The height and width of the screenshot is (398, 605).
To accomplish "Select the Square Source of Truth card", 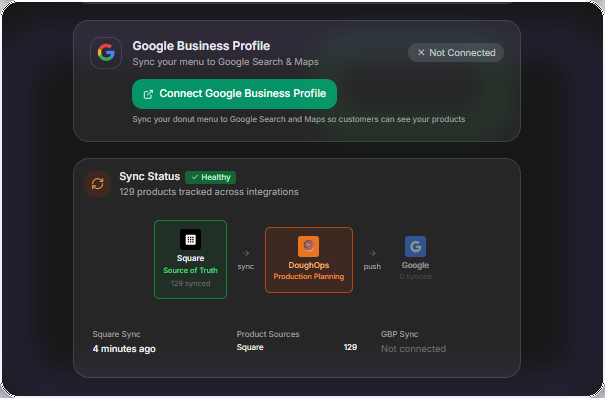I will click(191, 259).
